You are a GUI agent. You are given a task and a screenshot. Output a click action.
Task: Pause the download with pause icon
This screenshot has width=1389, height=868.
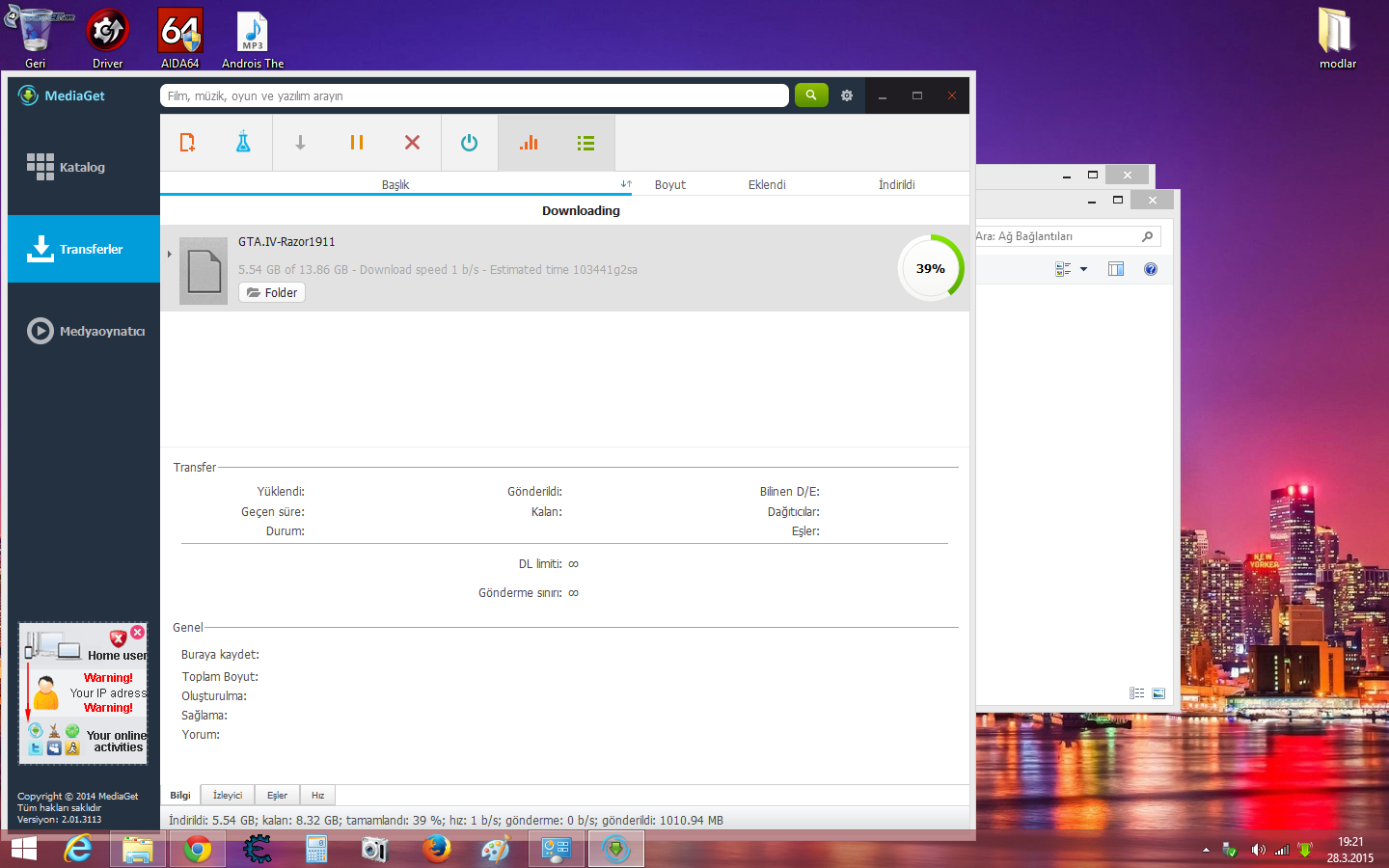click(x=356, y=143)
